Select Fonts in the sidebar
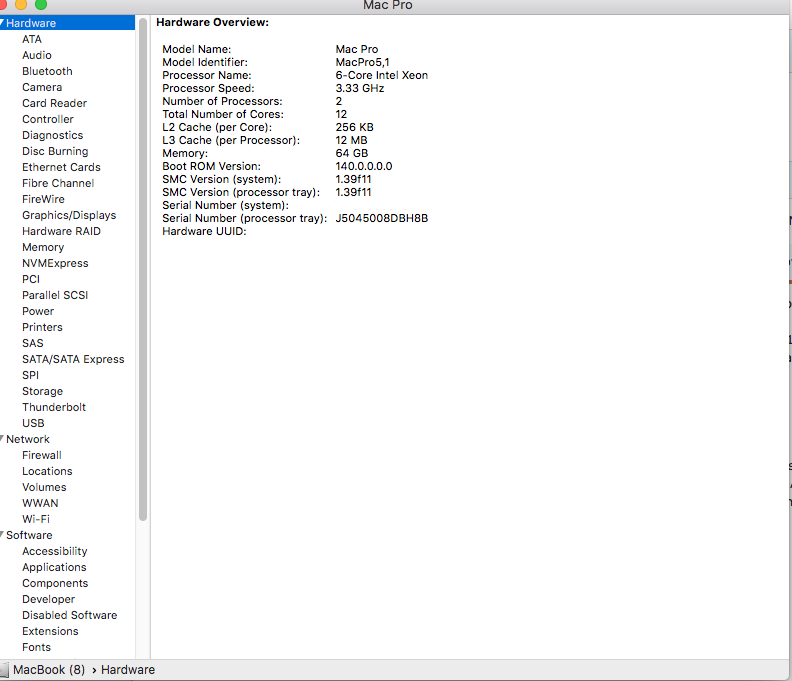The height and width of the screenshot is (681, 792). pos(36,647)
